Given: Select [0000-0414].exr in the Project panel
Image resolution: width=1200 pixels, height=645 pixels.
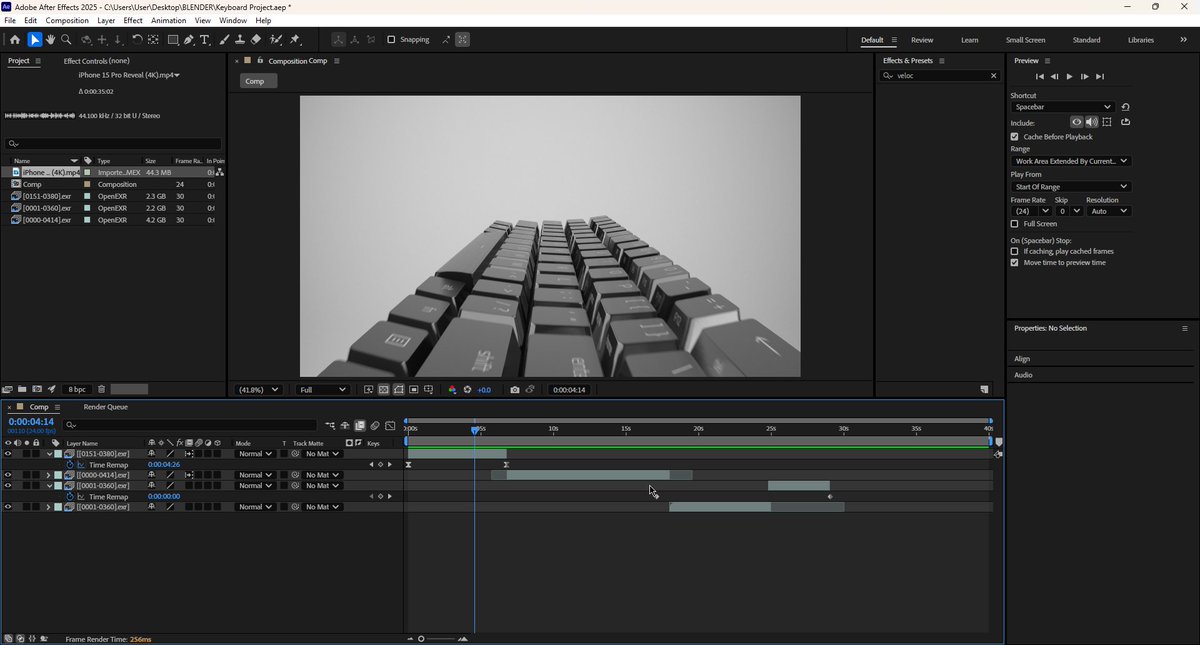Looking at the screenshot, I should click(x=46, y=220).
